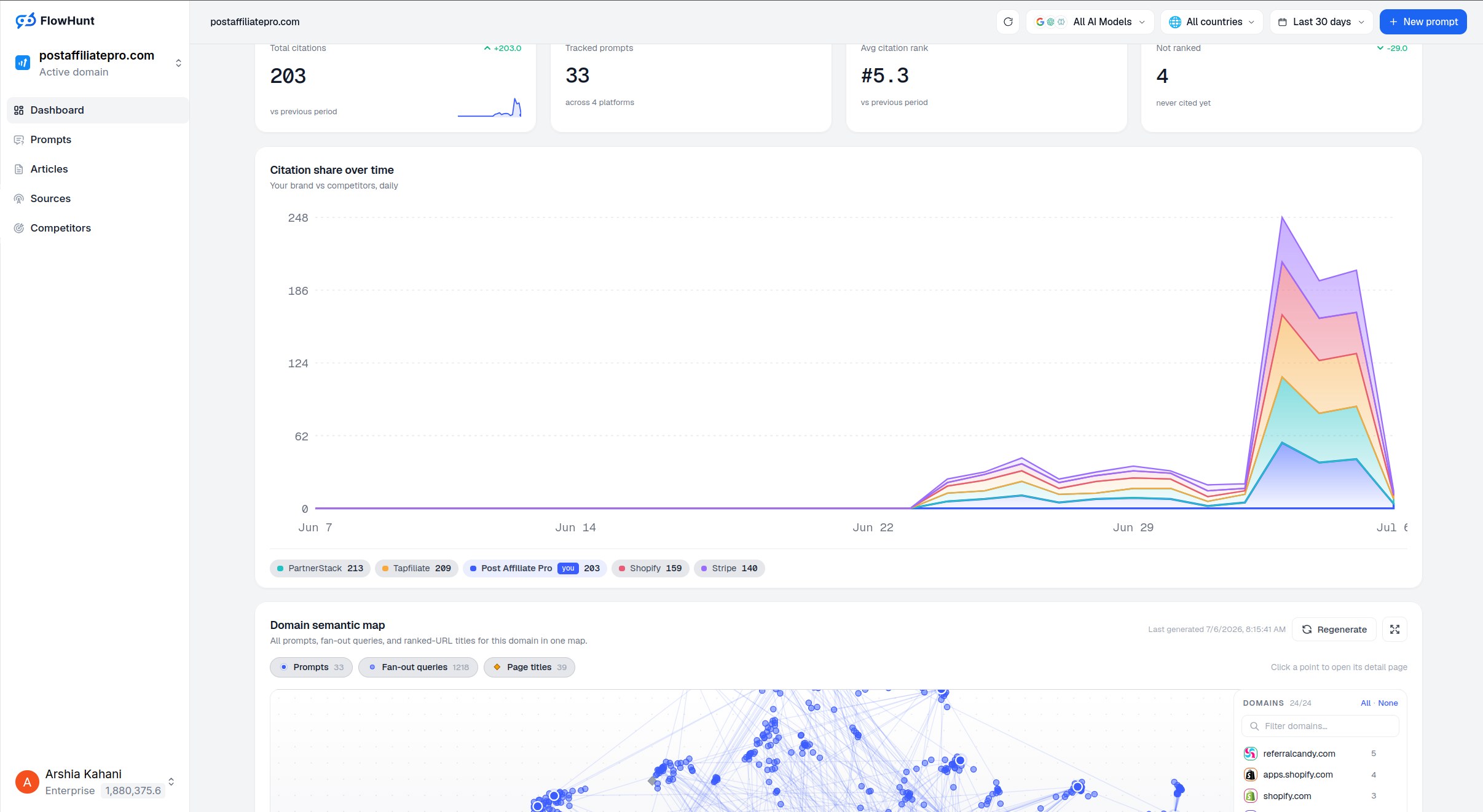Click the New prompt button
The height and width of the screenshot is (812, 1483).
[x=1423, y=21]
